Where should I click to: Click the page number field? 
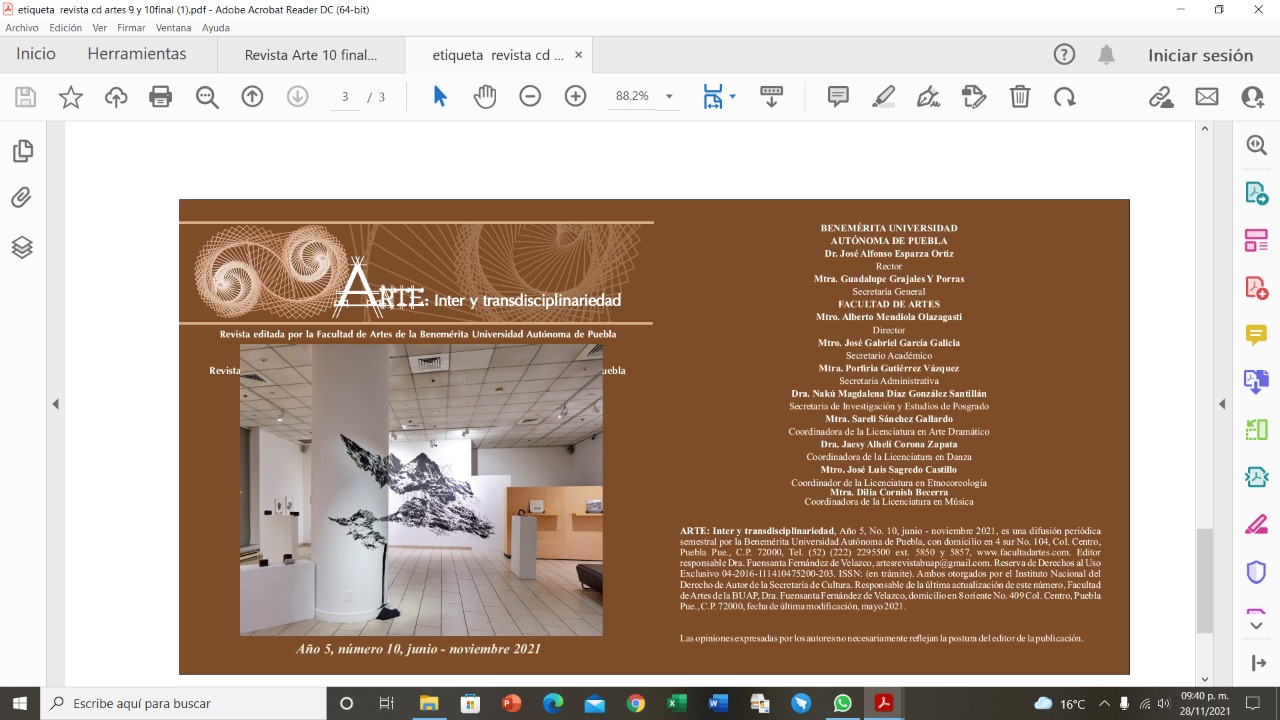(345, 97)
